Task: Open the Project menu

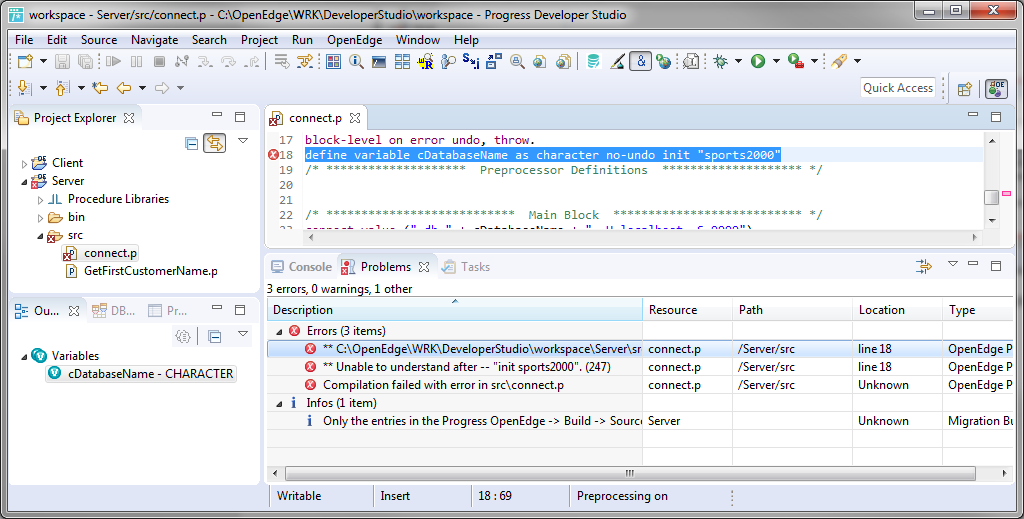Action: pos(259,40)
